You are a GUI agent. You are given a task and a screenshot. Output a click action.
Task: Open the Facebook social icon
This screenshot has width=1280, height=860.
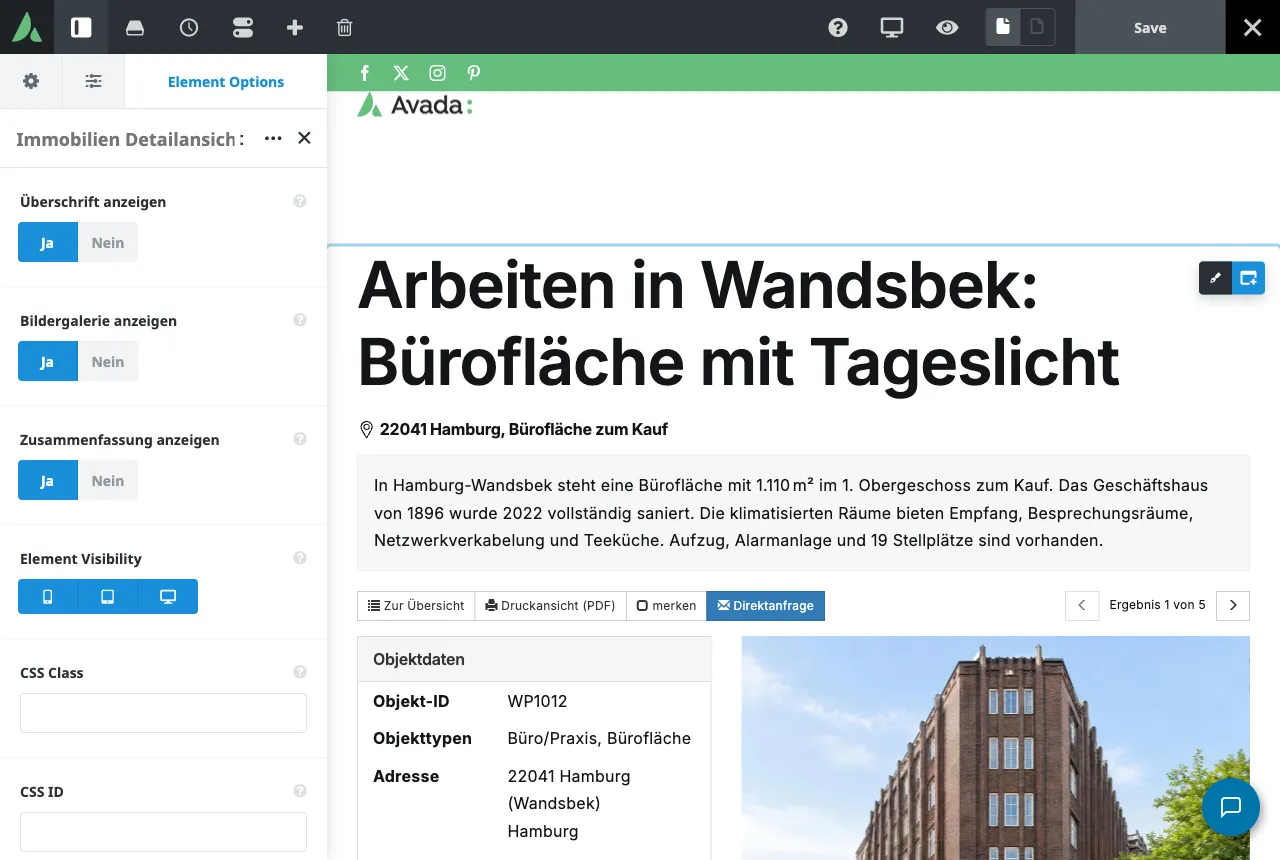365,72
